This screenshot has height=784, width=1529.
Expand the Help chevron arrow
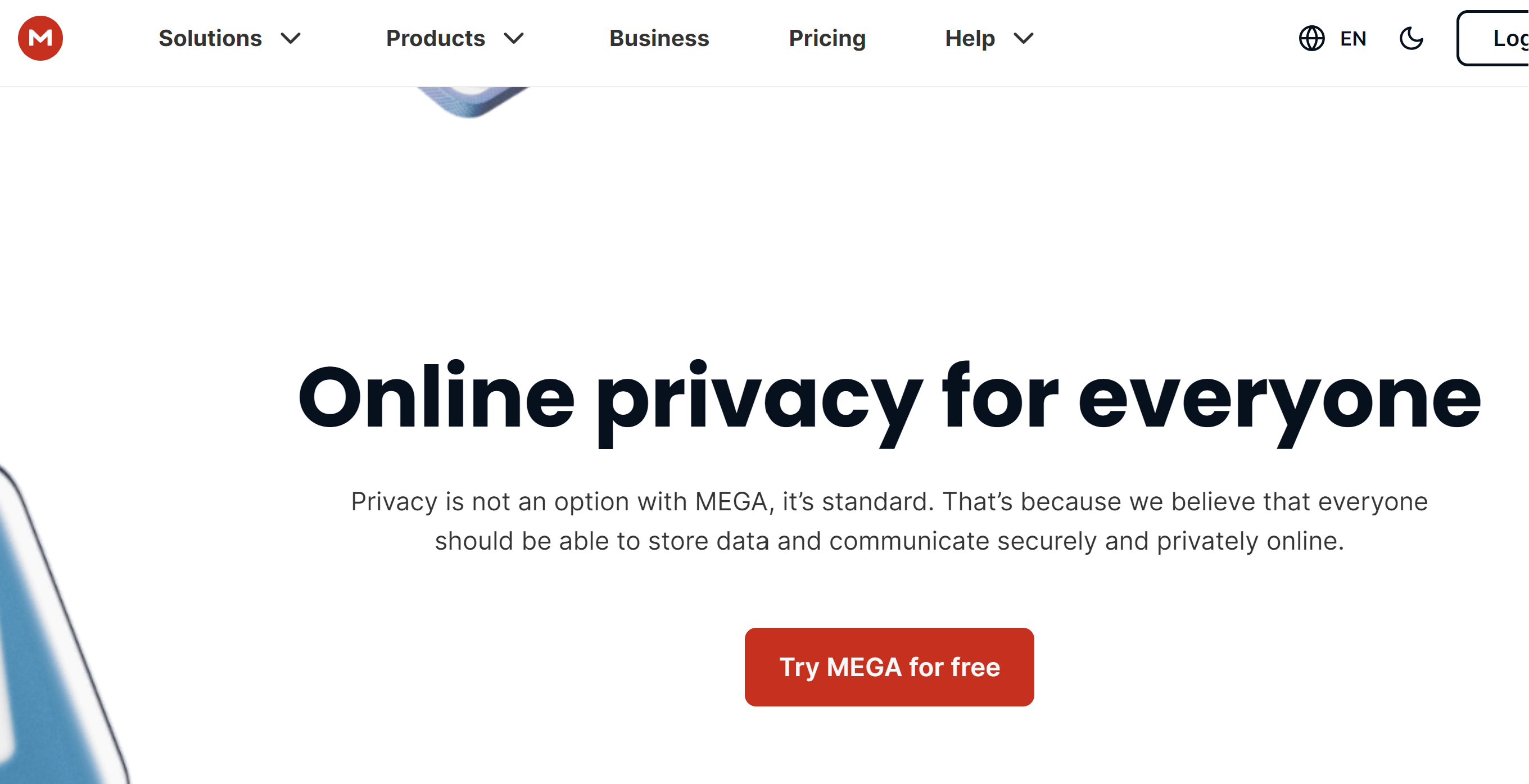point(1024,39)
